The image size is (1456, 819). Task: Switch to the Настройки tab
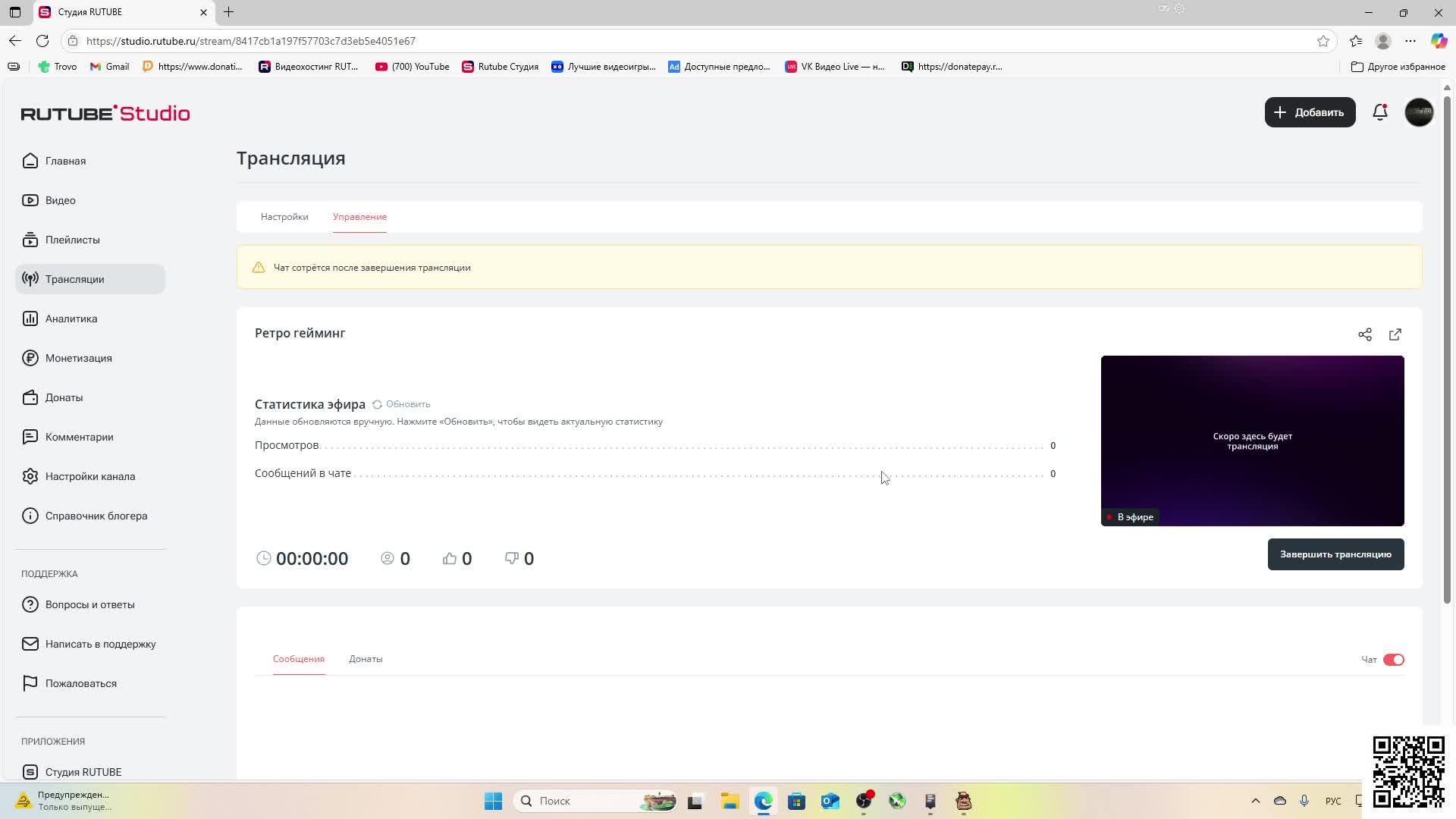click(284, 217)
